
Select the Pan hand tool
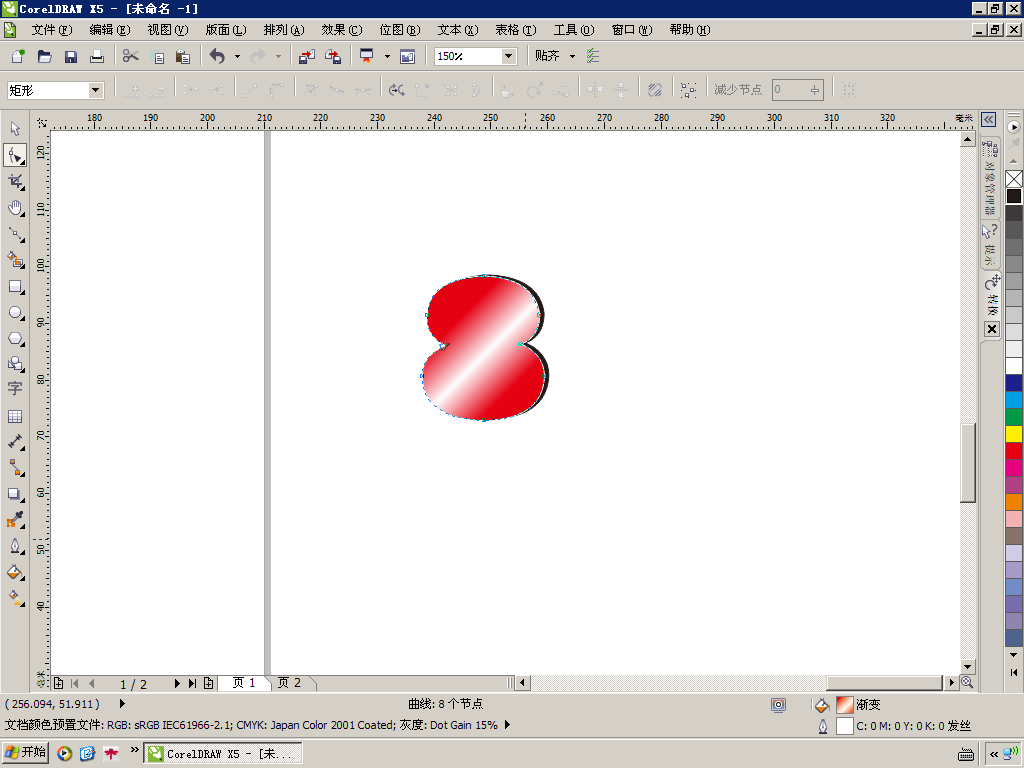click(15, 208)
